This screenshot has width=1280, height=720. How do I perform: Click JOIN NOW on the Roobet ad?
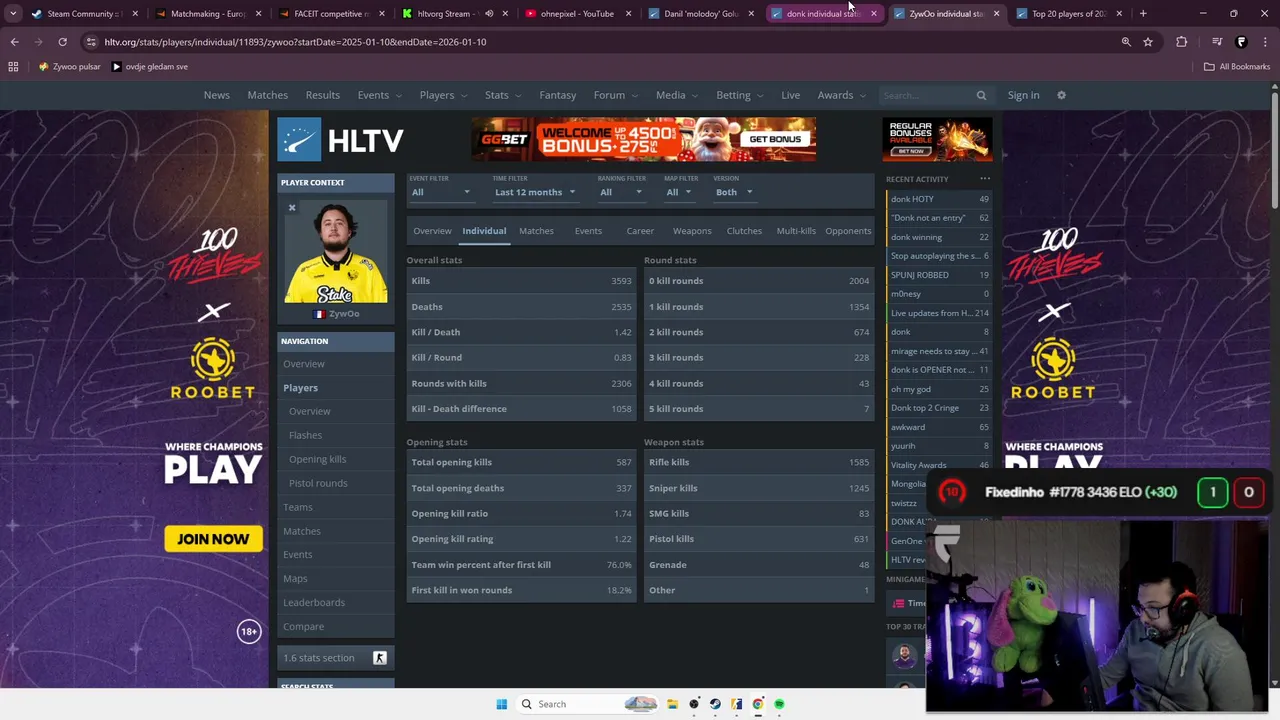[x=213, y=539]
